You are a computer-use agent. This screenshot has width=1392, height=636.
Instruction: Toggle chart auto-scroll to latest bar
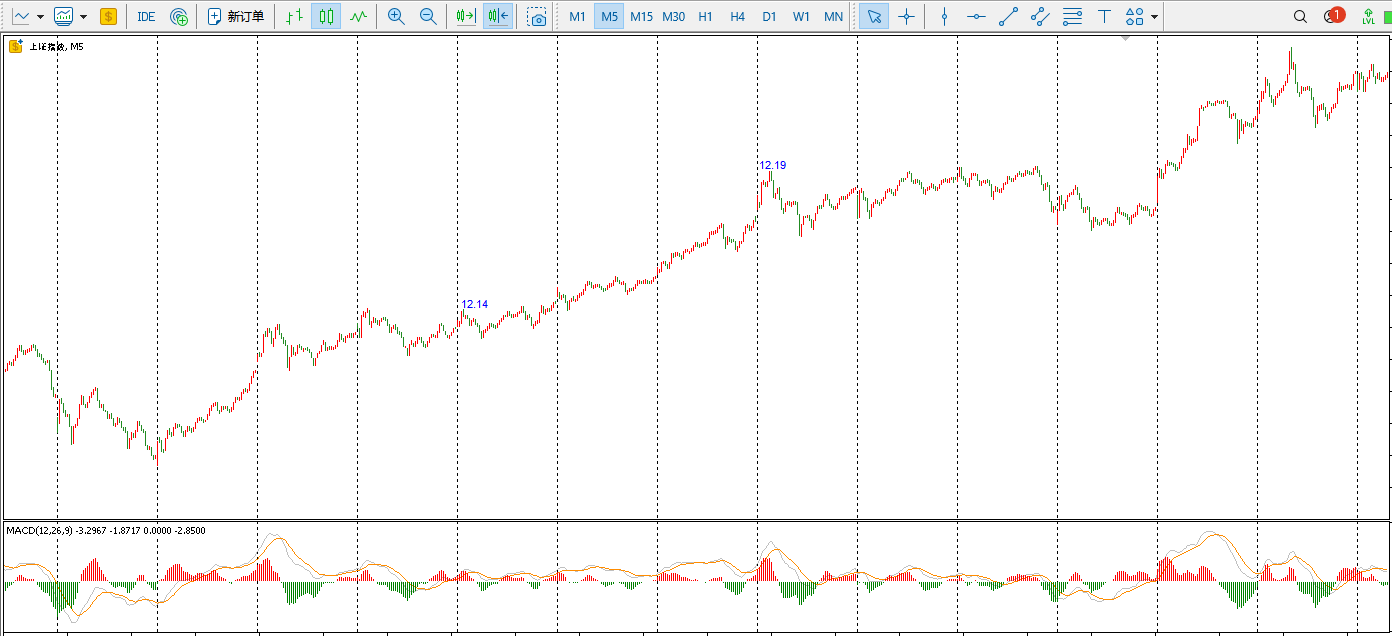pyautogui.click(x=465, y=16)
